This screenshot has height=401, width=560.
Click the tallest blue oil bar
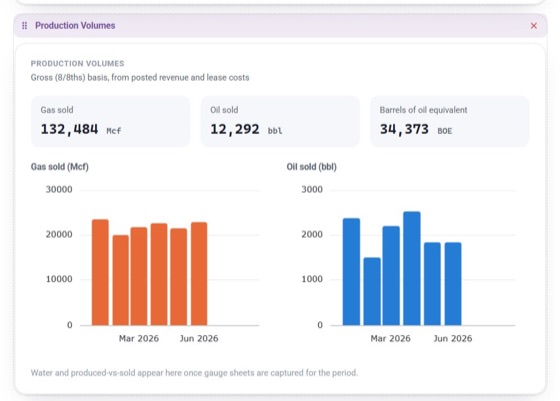[x=412, y=269]
